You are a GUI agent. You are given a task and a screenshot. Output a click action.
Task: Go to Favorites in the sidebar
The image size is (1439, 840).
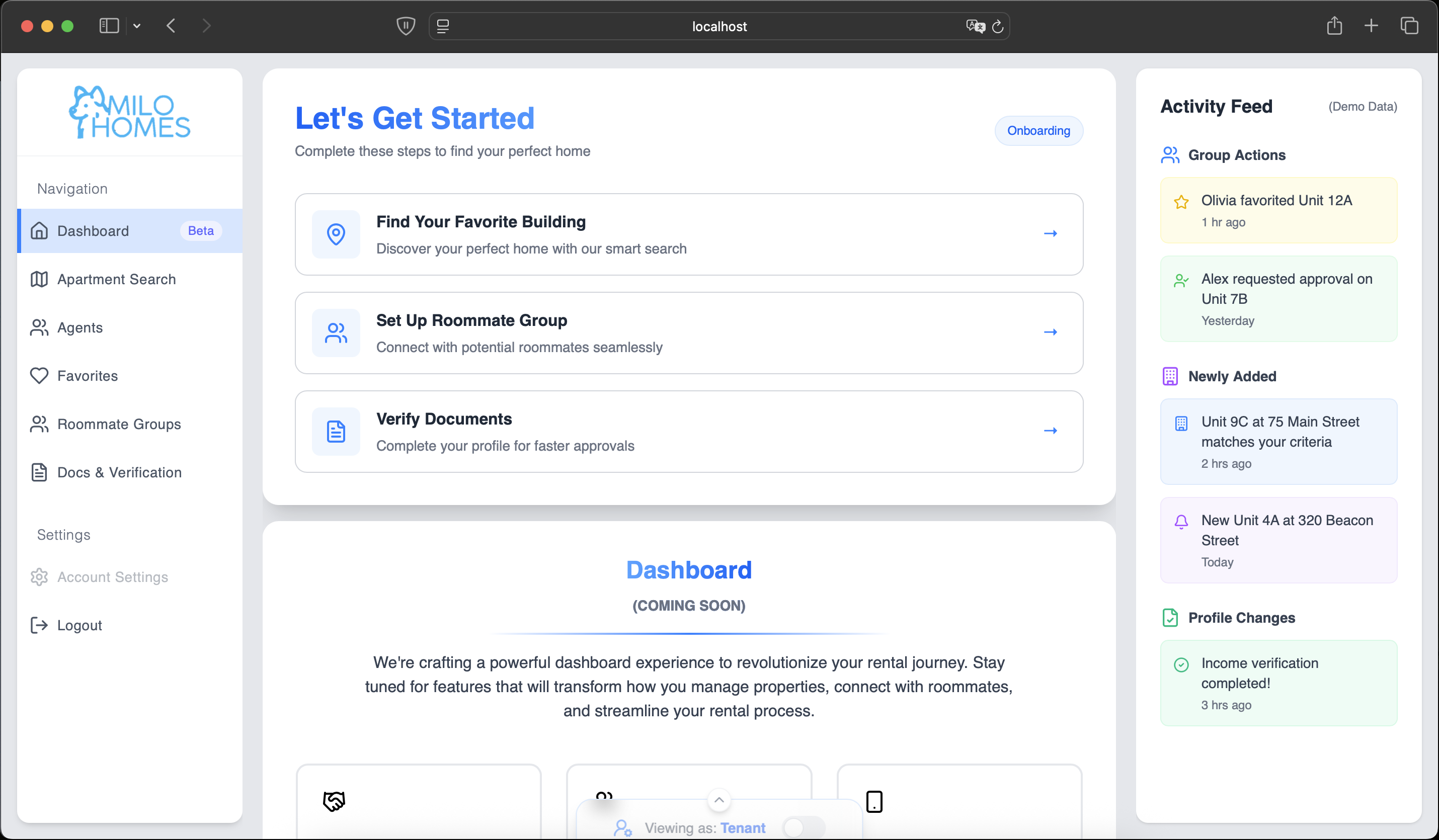tap(88, 376)
